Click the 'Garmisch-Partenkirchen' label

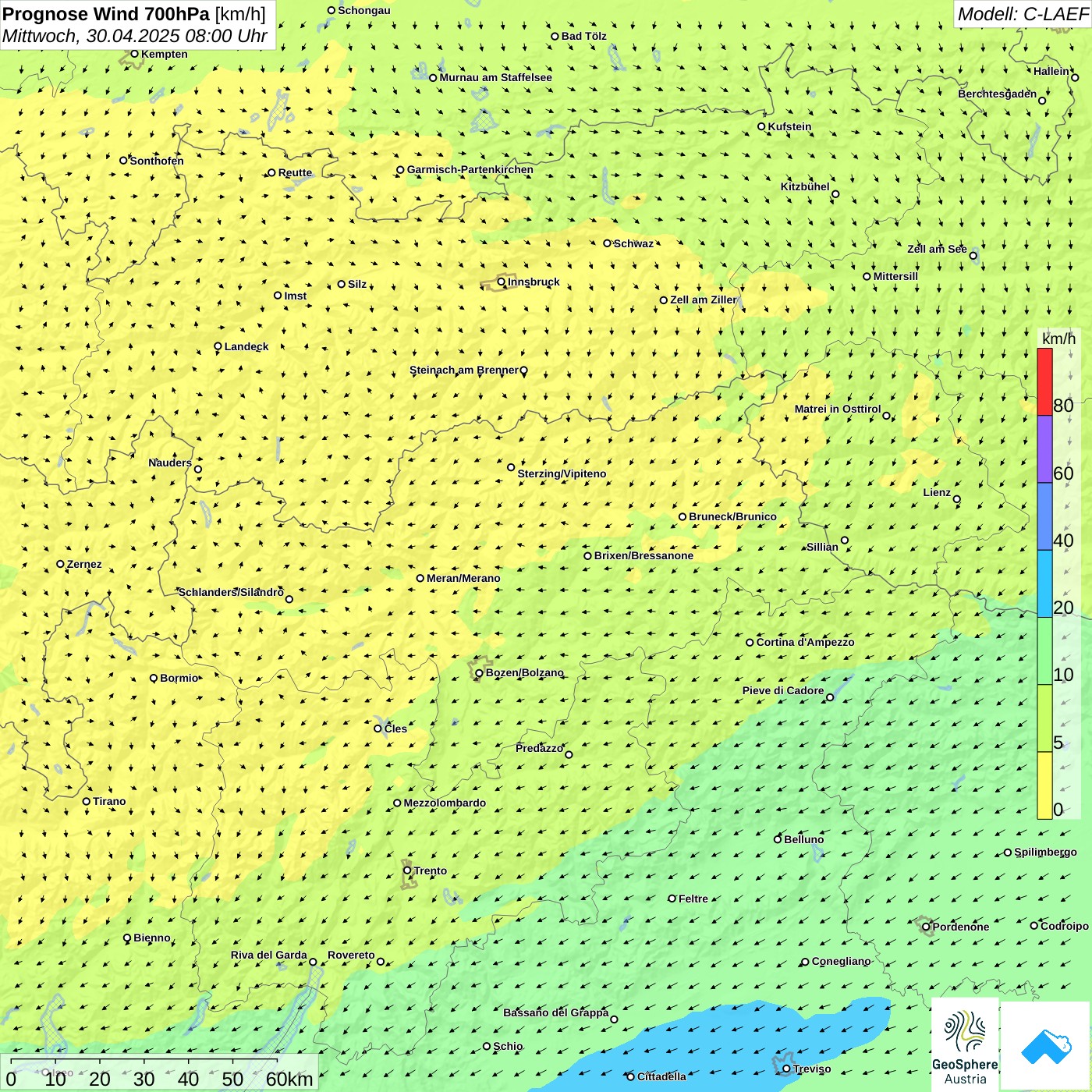point(470,169)
